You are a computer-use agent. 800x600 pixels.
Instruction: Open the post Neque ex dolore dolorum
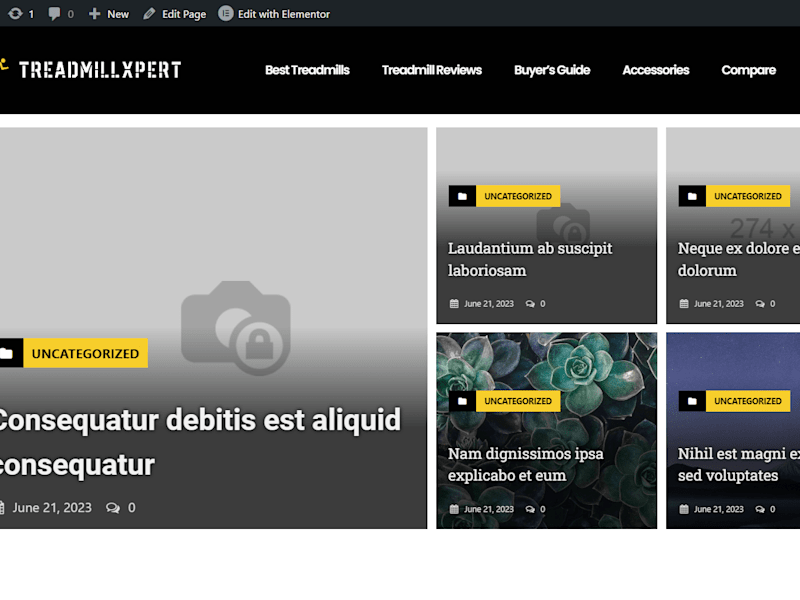click(x=738, y=259)
